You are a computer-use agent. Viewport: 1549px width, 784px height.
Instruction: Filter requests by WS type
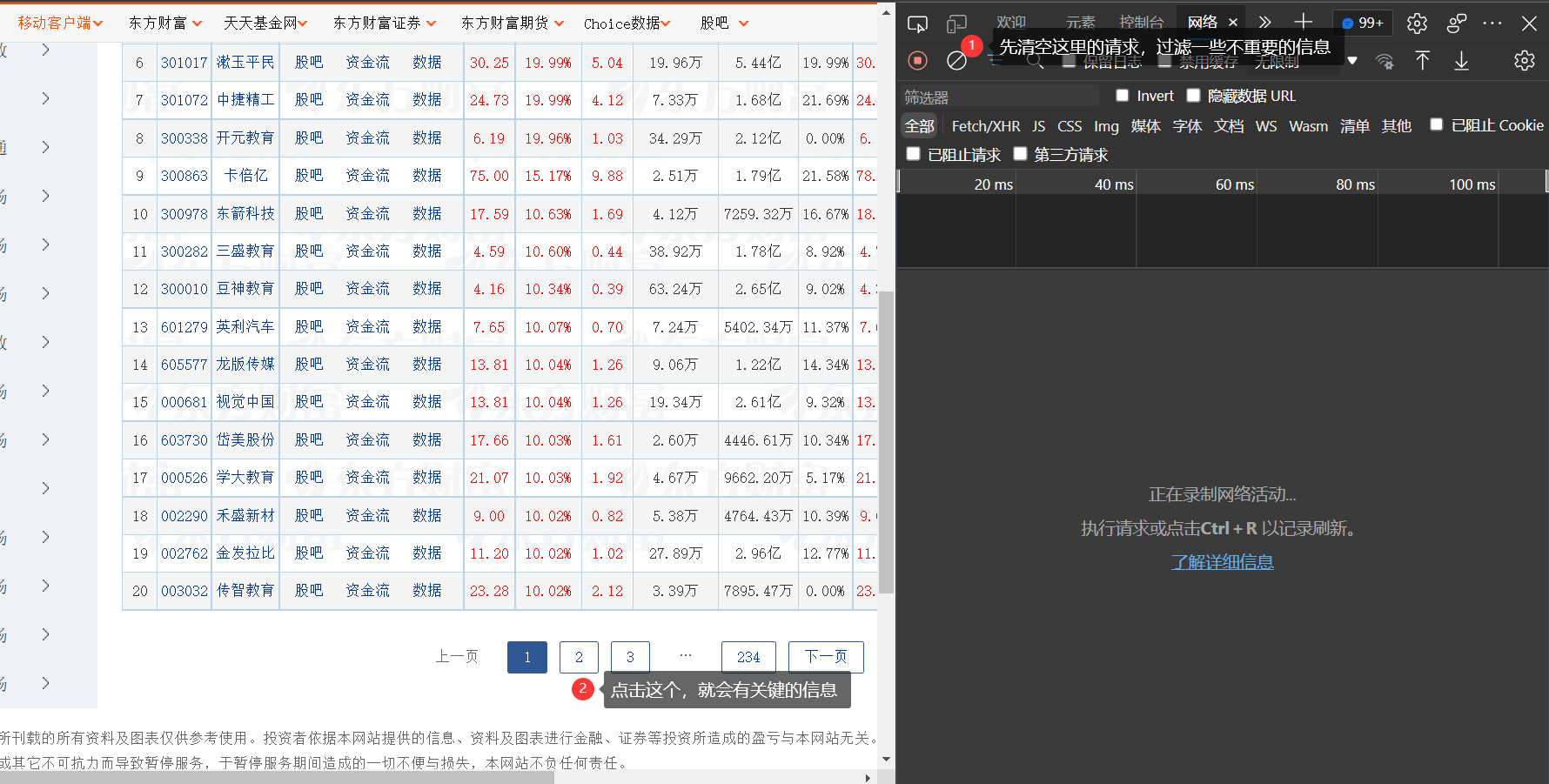coord(1266,126)
